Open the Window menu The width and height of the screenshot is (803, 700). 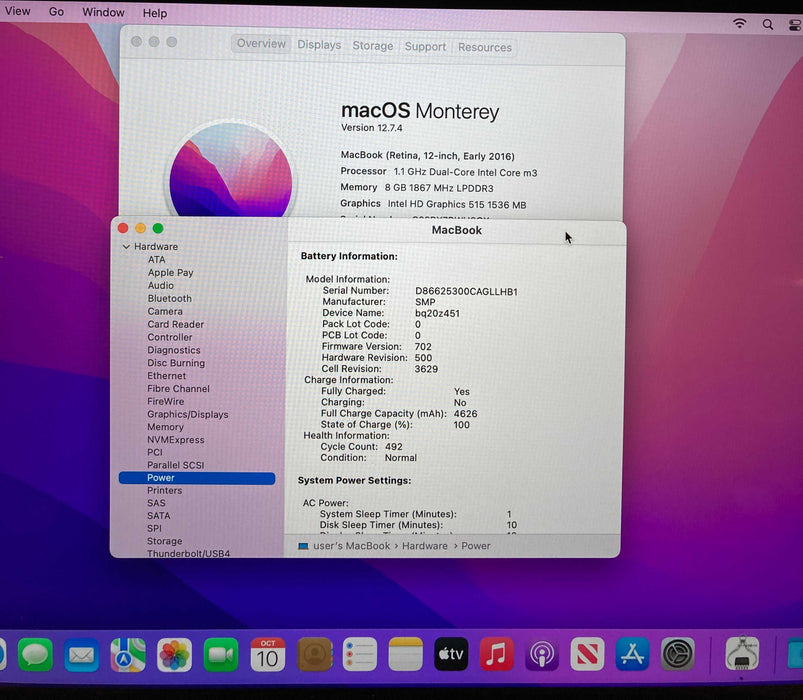pos(103,13)
